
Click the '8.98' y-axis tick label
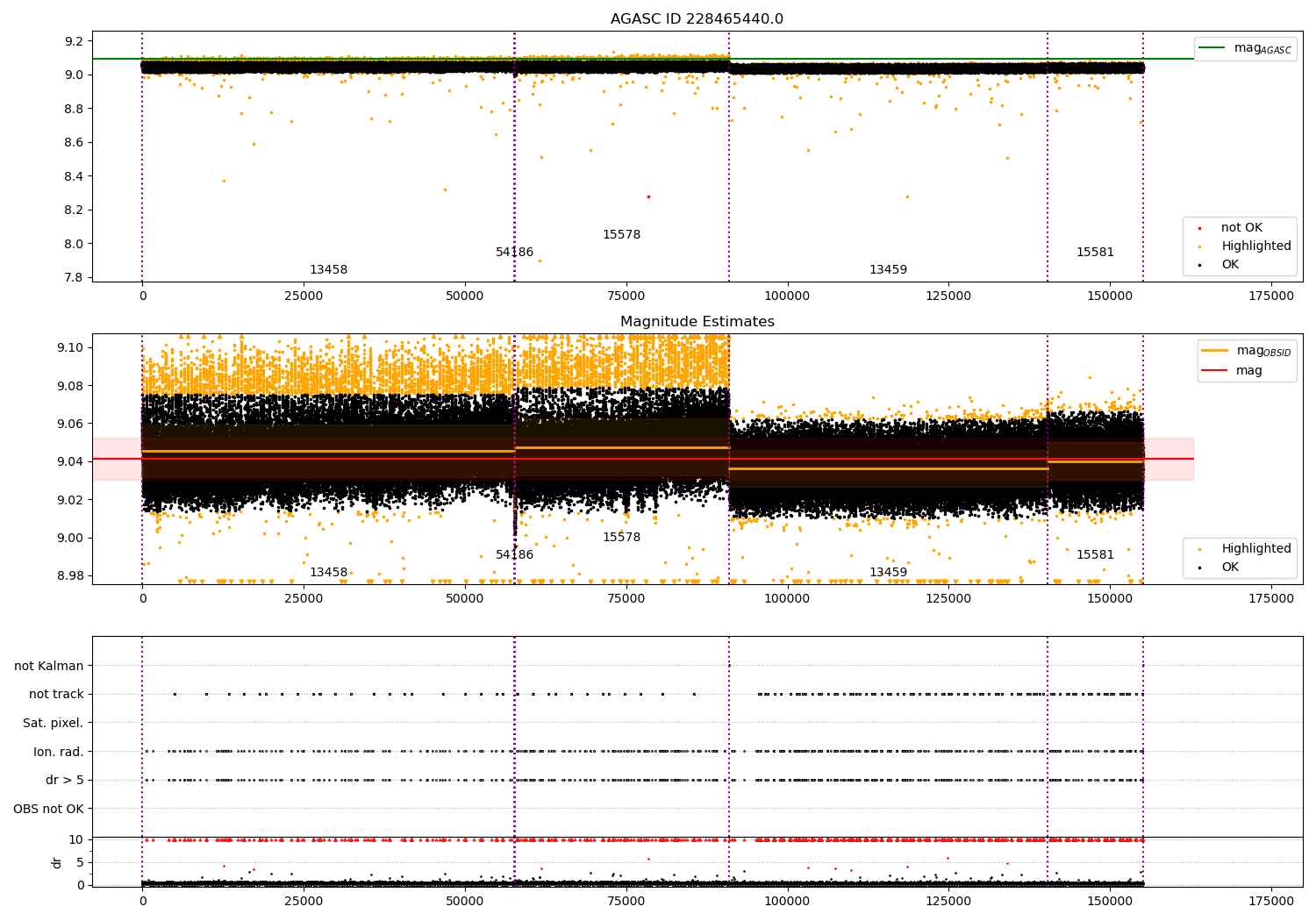[70, 575]
